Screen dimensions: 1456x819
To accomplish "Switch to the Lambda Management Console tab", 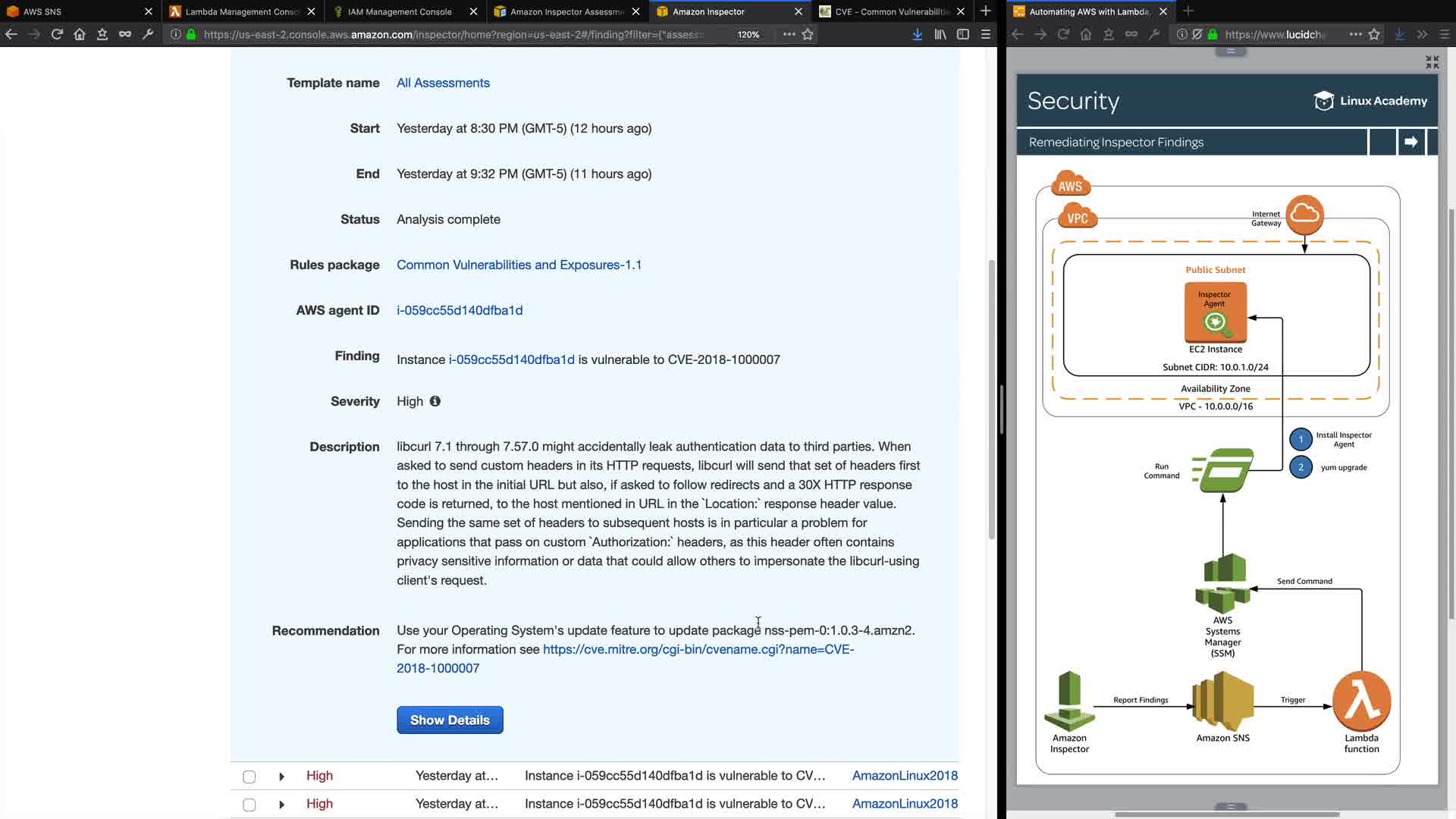I will (242, 11).
